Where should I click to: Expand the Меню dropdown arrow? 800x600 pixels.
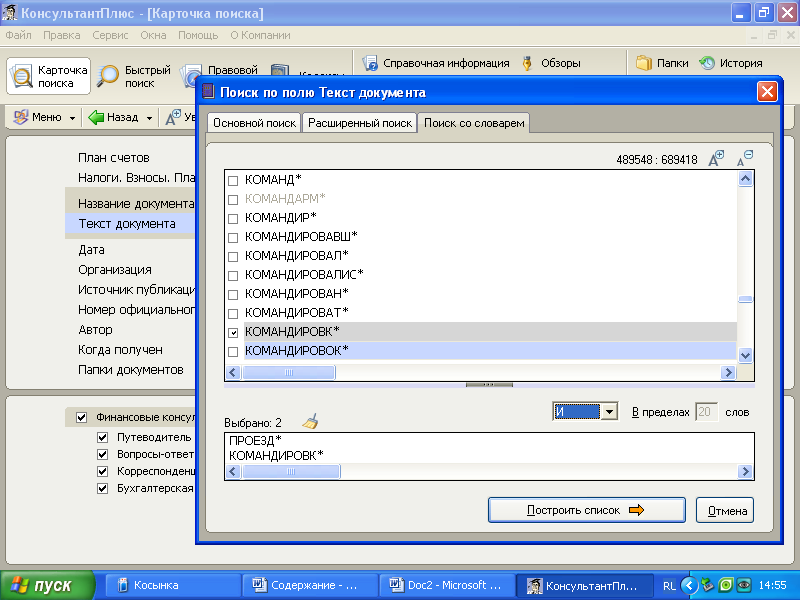point(72,118)
